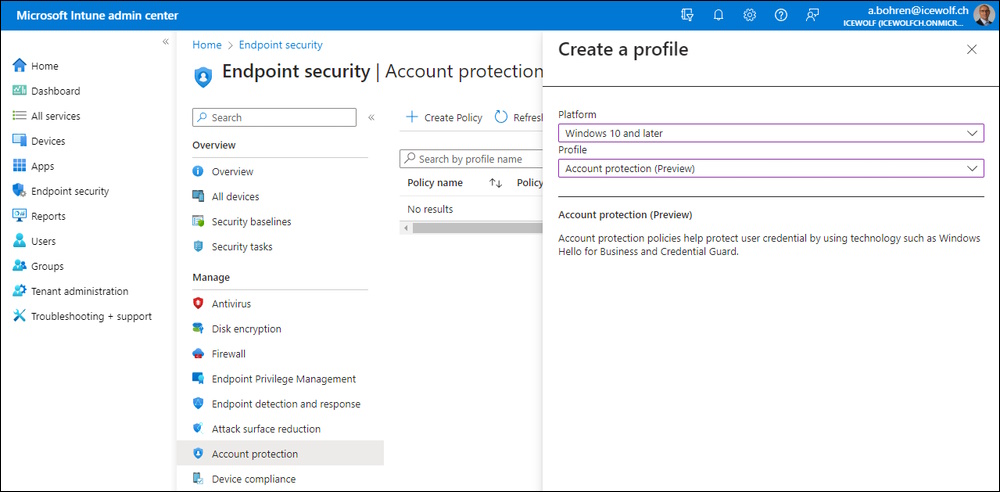Click the Search by profile name field
This screenshot has height=492, width=1000.
(x=471, y=159)
